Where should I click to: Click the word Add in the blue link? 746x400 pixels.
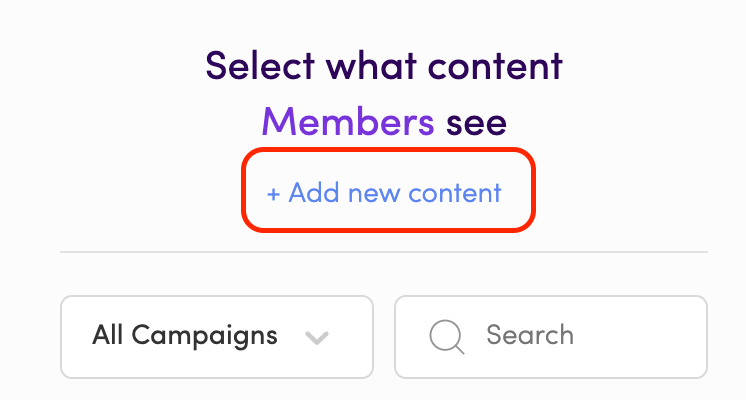click(314, 193)
